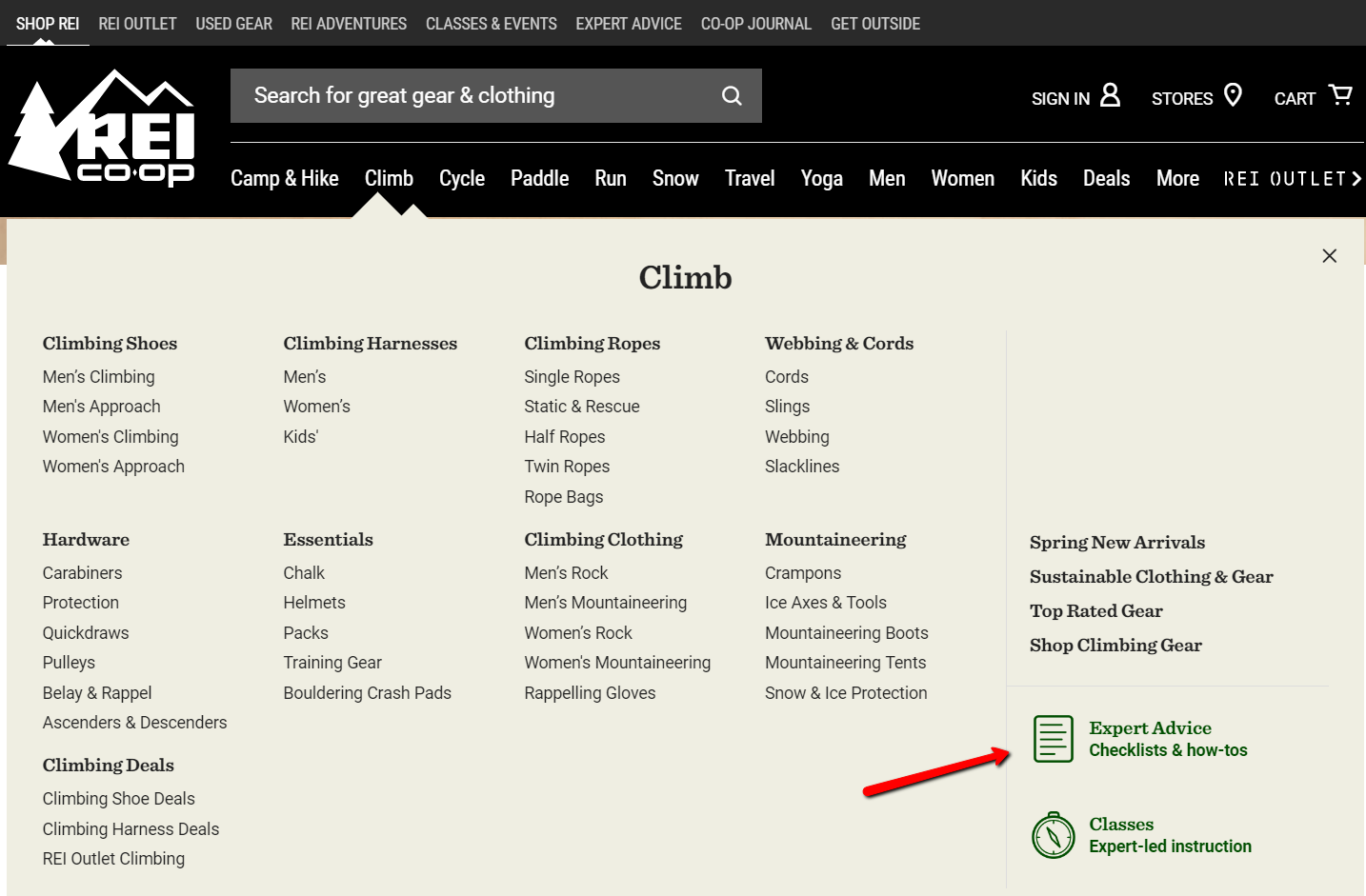Open Climbing Shoe Deals link
Viewport: 1366px width, 896px height.
click(x=119, y=799)
